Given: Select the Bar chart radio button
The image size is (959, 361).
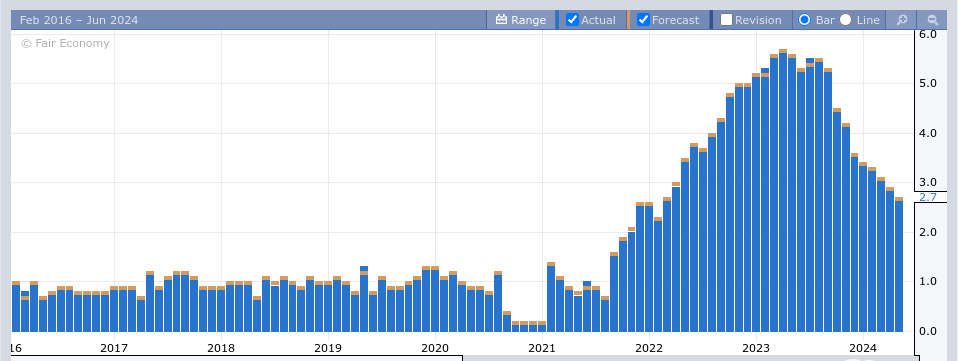Looking at the screenshot, I should [x=805, y=20].
